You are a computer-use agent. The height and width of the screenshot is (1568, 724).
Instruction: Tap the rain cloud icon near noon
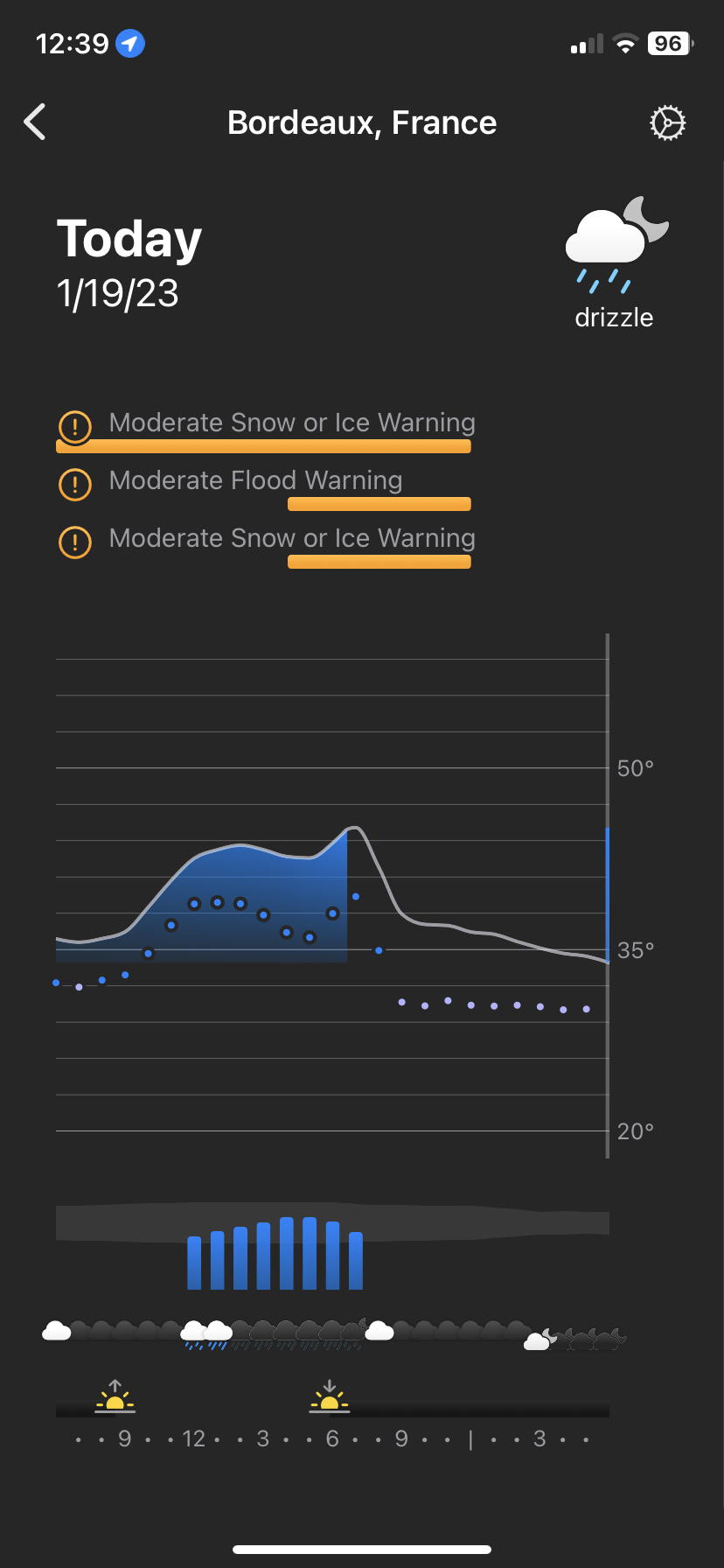click(x=193, y=1334)
